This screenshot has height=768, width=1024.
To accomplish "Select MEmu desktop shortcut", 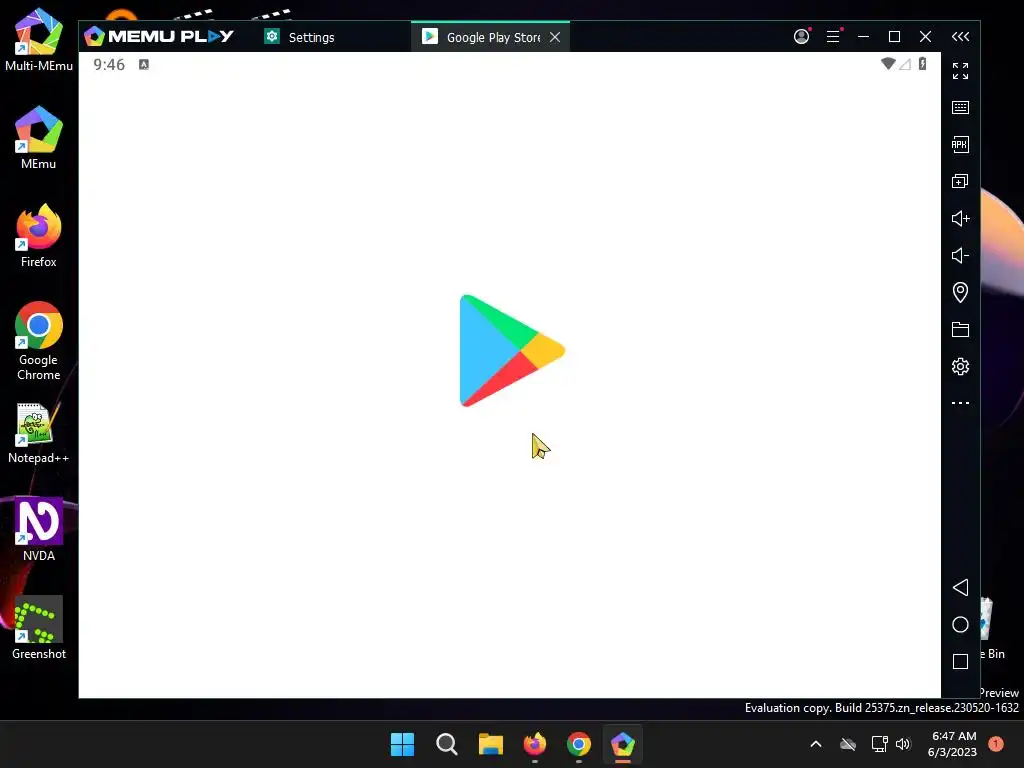I will pos(39,138).
